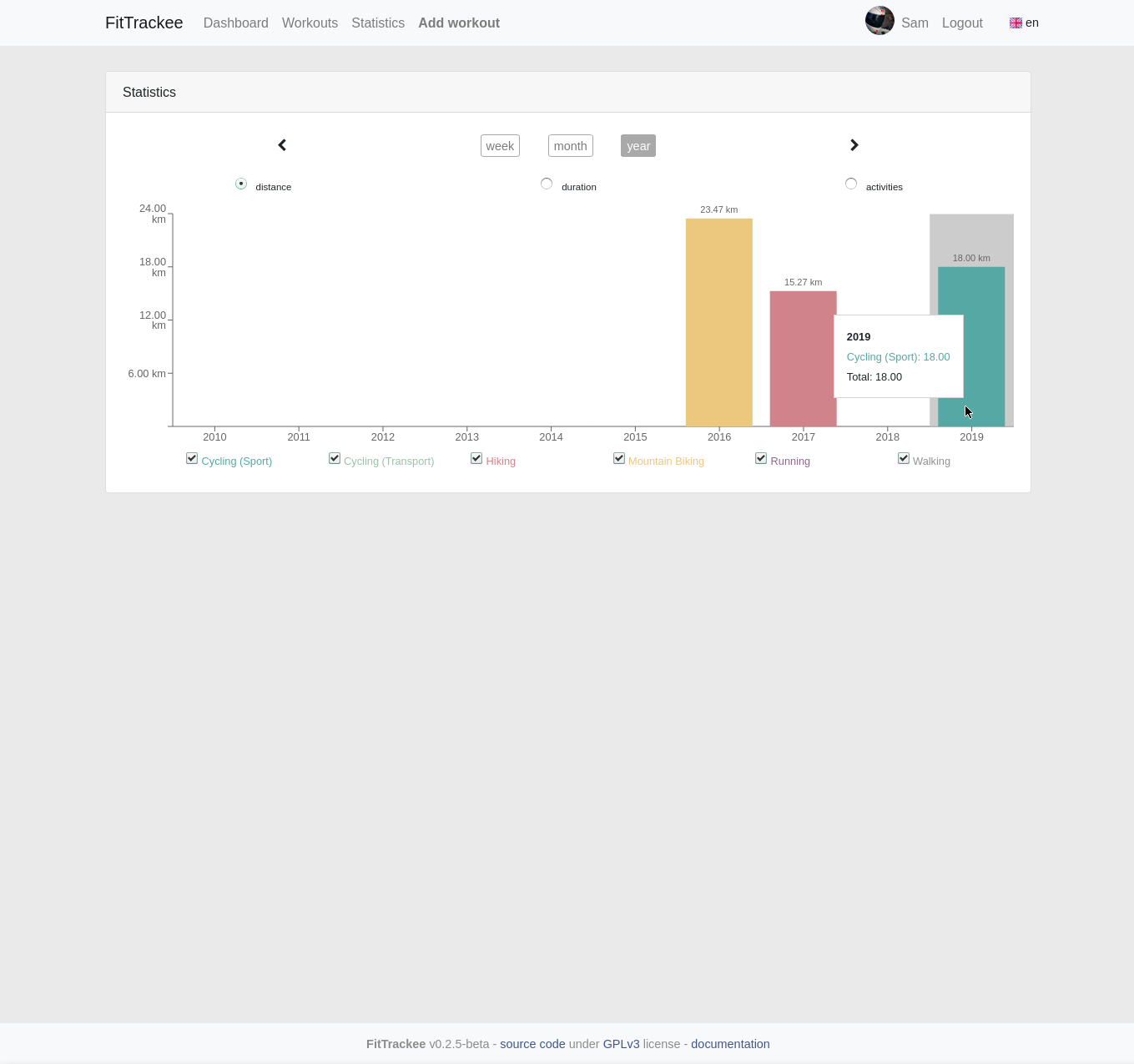Viewport: 1134px width, 1064px height.
Task: Hide Running data via its checkbox
Action: tap(761, 458)
